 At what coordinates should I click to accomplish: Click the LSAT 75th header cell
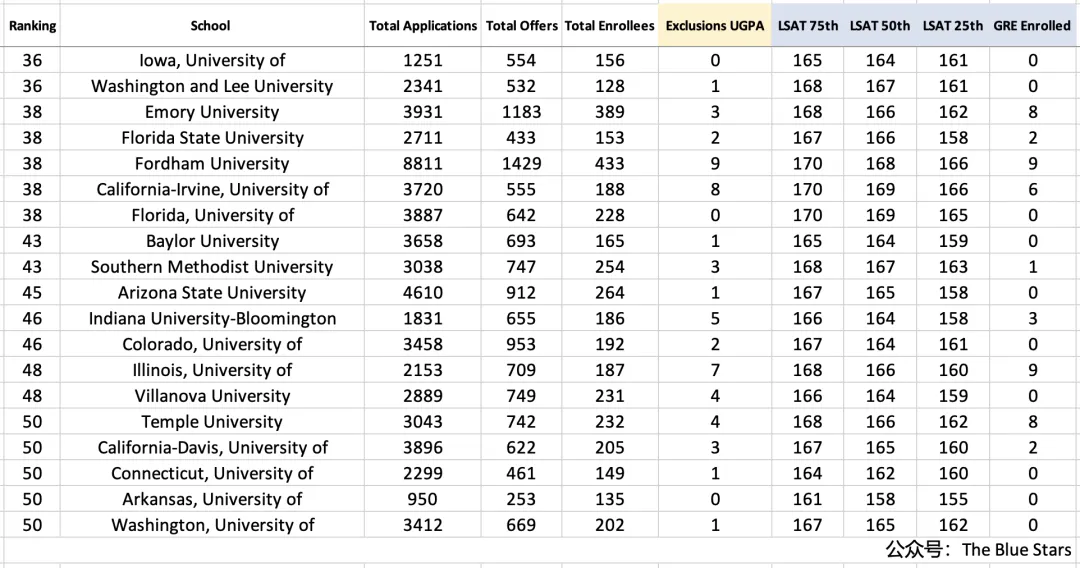pos(807,26)
